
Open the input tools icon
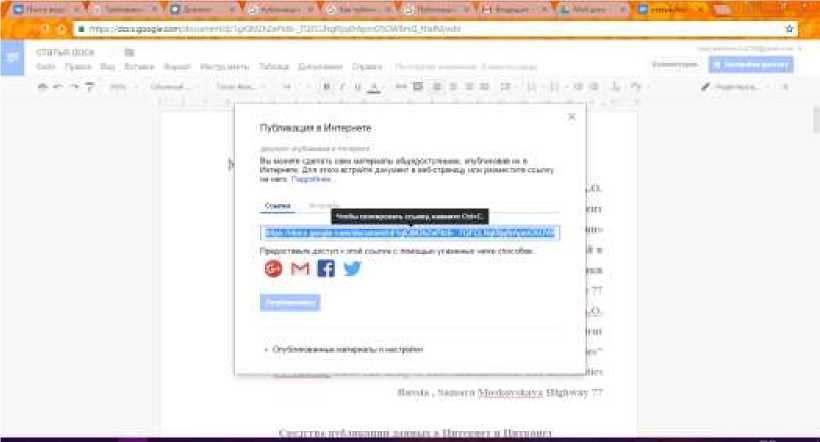pos(636,87)
